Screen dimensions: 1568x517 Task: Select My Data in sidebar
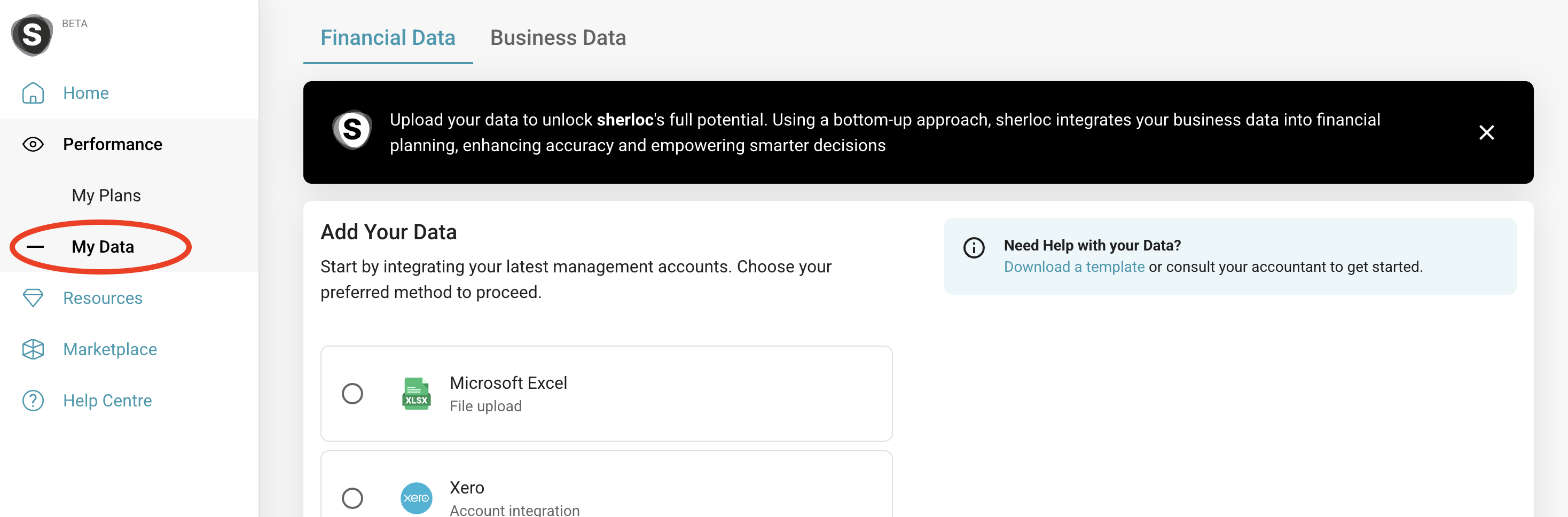pos(103,247)
